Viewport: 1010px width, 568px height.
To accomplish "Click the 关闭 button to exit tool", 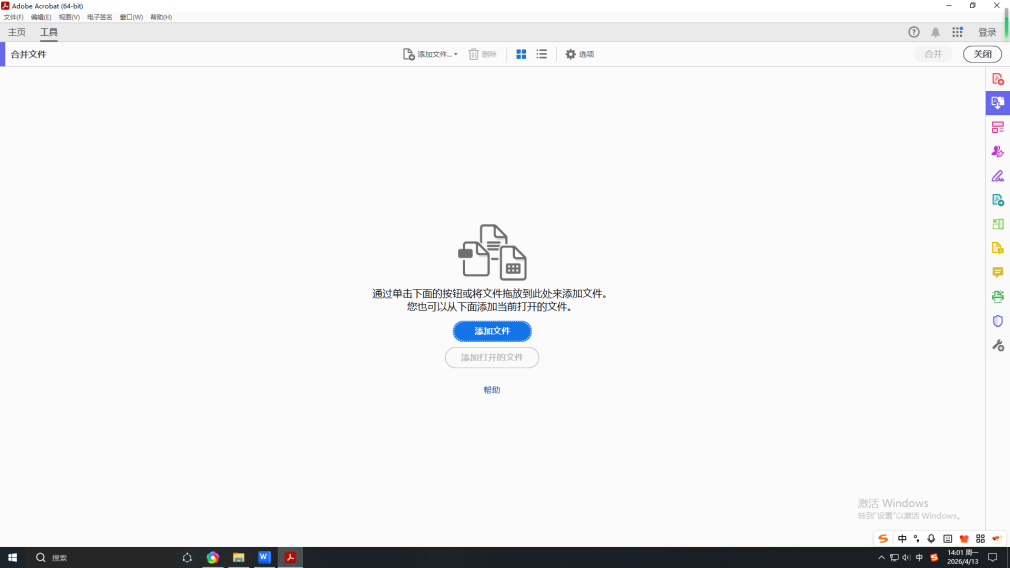I will pos(982,54).
